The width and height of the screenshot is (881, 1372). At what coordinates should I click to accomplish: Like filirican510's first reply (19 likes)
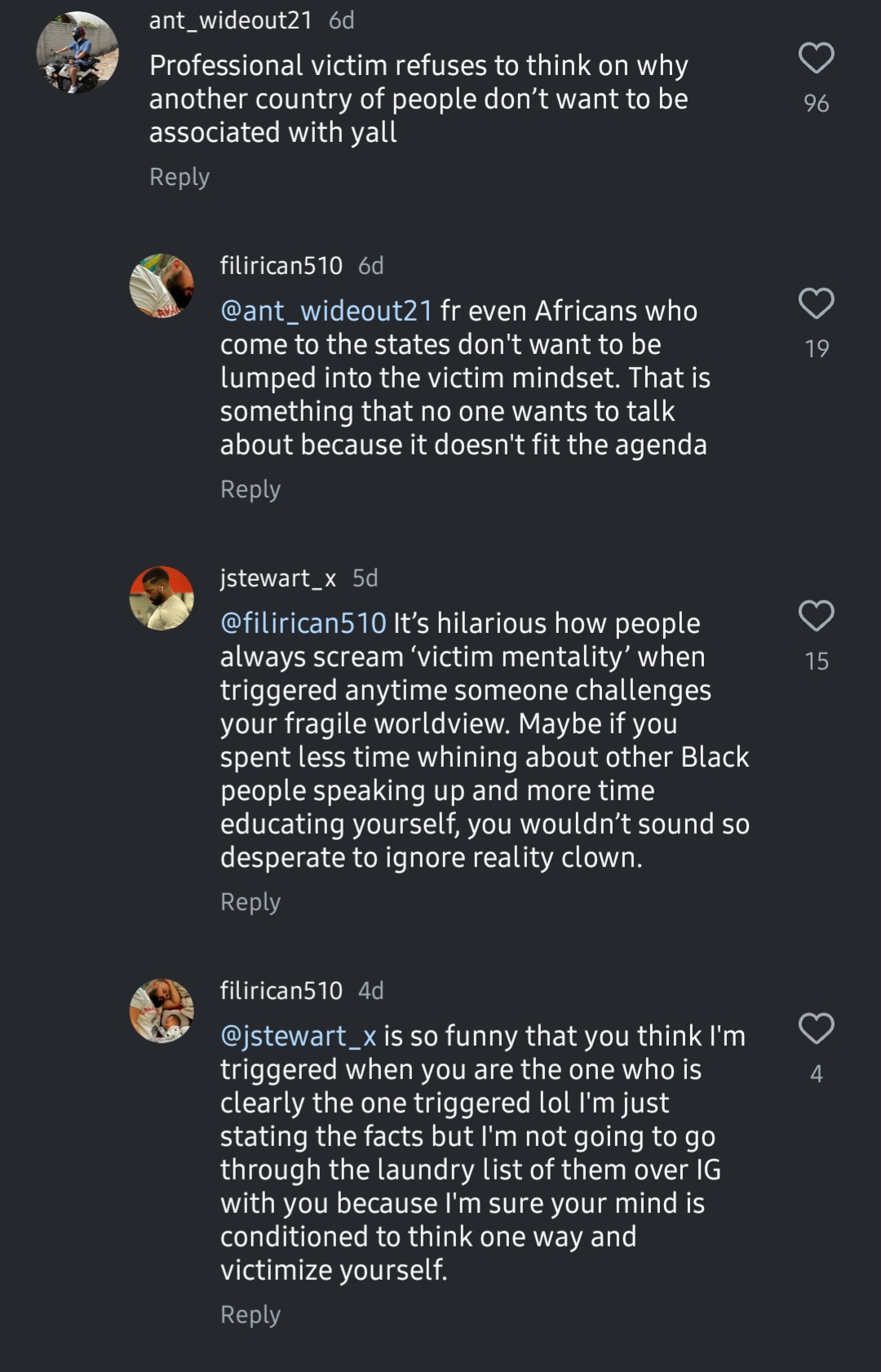(x=816, y=303)
